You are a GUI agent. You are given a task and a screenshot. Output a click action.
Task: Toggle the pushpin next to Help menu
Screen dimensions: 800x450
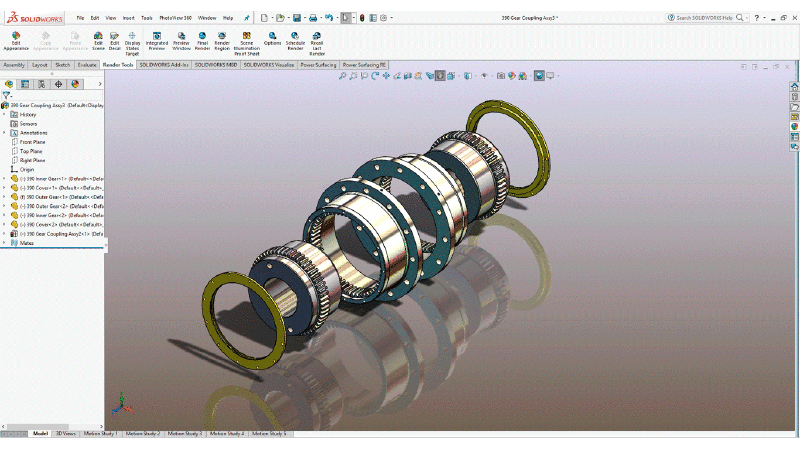click(247, 18)
